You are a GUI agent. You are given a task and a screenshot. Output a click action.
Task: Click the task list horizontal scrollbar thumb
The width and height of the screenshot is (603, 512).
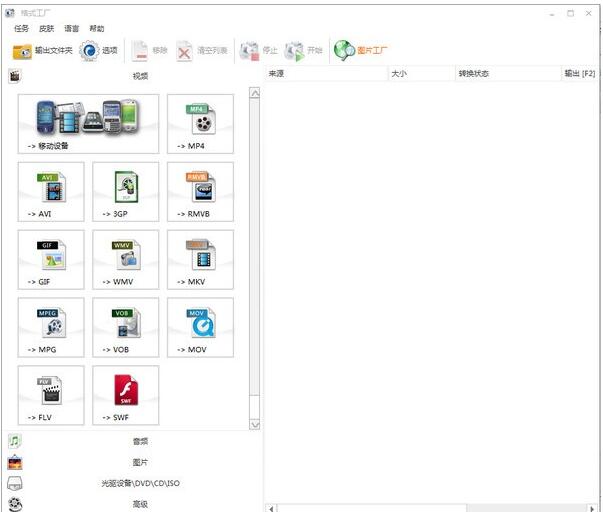[371, 509]
